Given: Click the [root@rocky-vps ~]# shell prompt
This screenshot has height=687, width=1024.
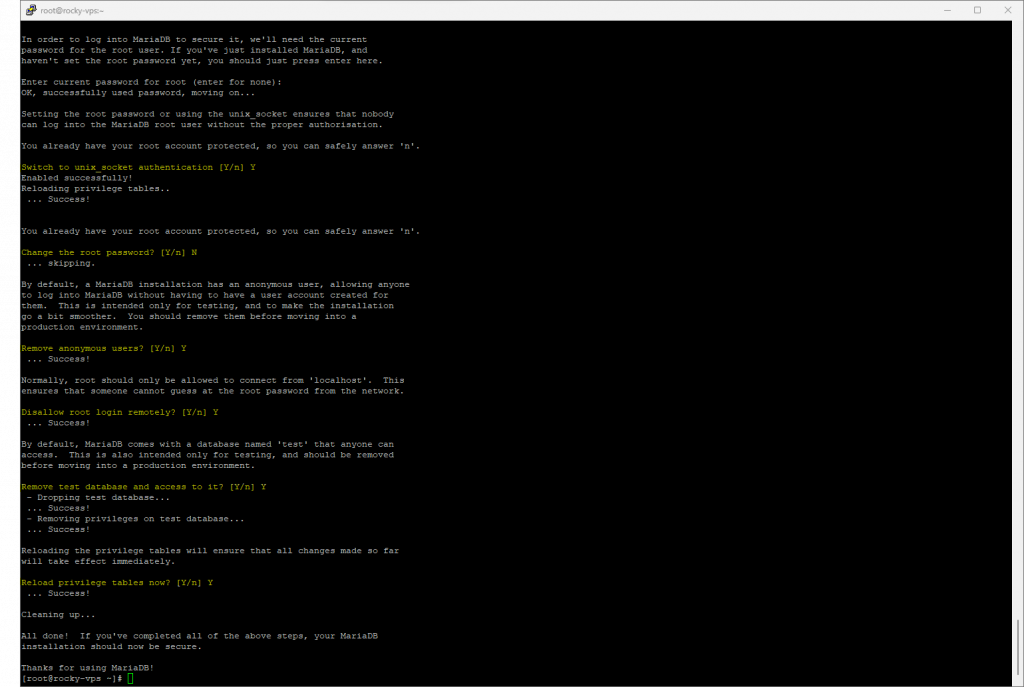Looking at the screenshot, I should (x=72, y=678).
